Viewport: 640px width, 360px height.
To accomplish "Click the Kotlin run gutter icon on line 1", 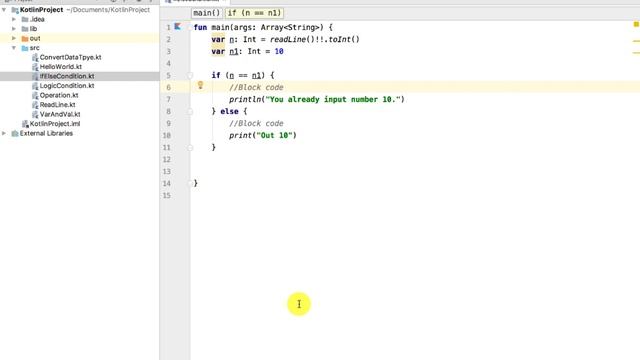I will point(178,27).
